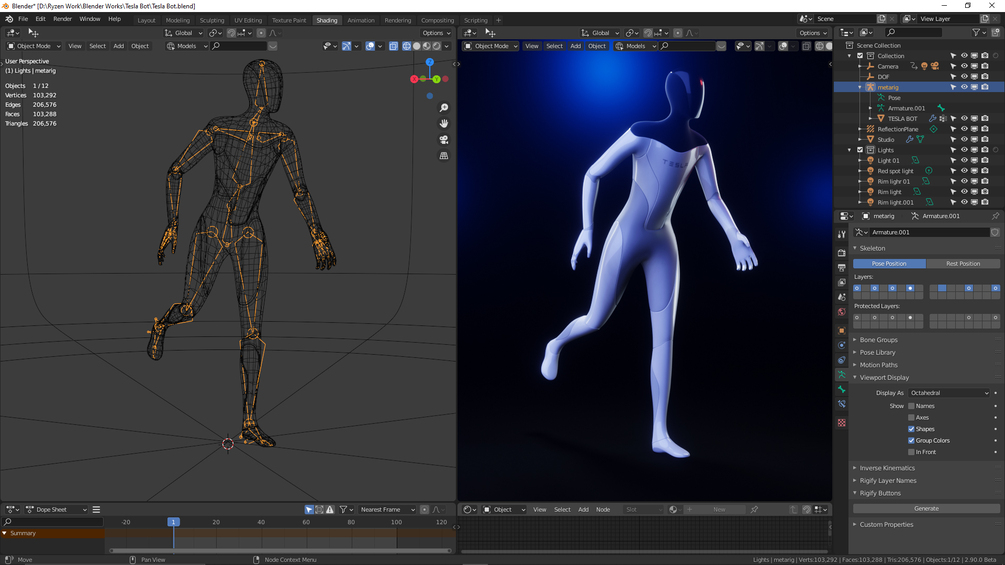Image resolution: width=1005 pixels, height=565 pixels.
Task: Toggle camera view icon in left viewport
Action: 443,140
